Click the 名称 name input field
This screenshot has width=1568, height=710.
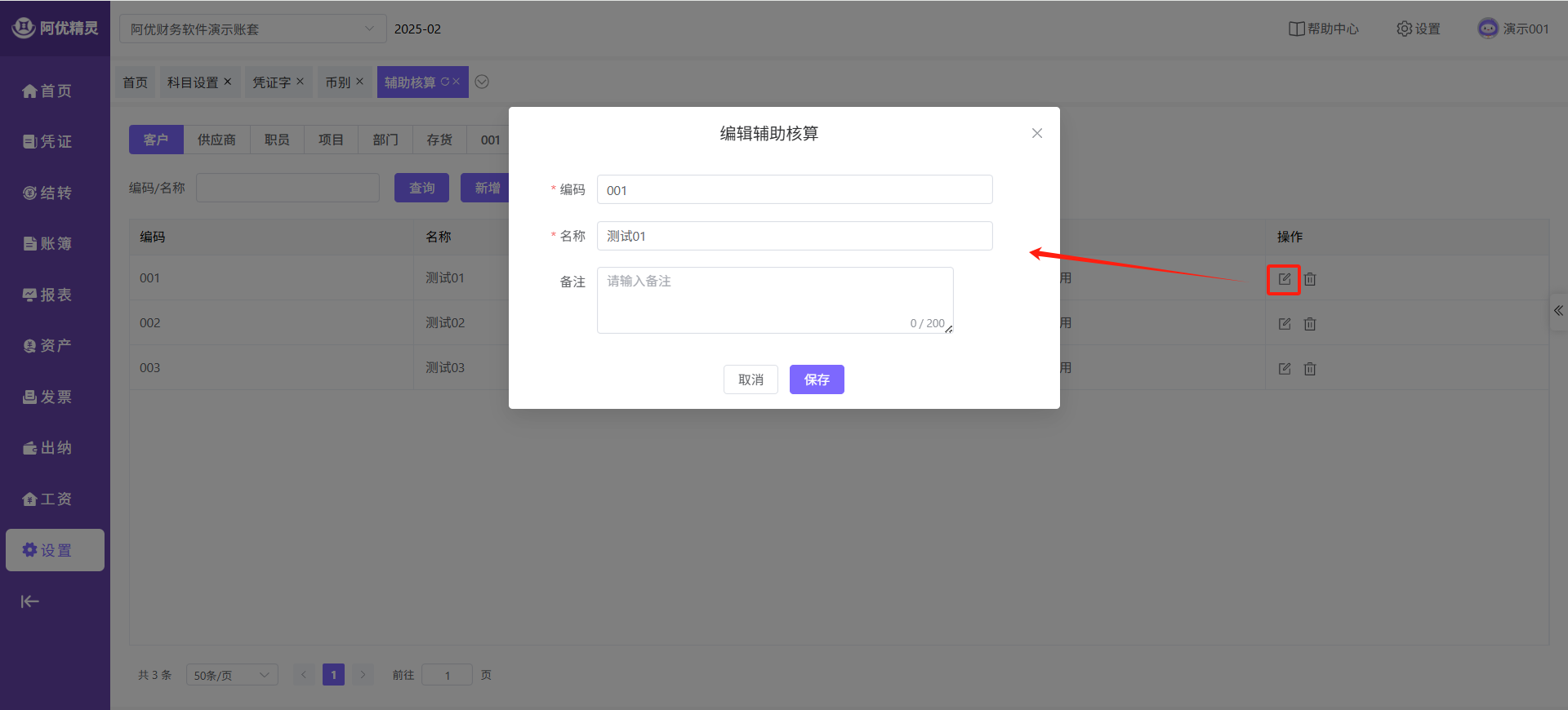(x=794, y=236)
